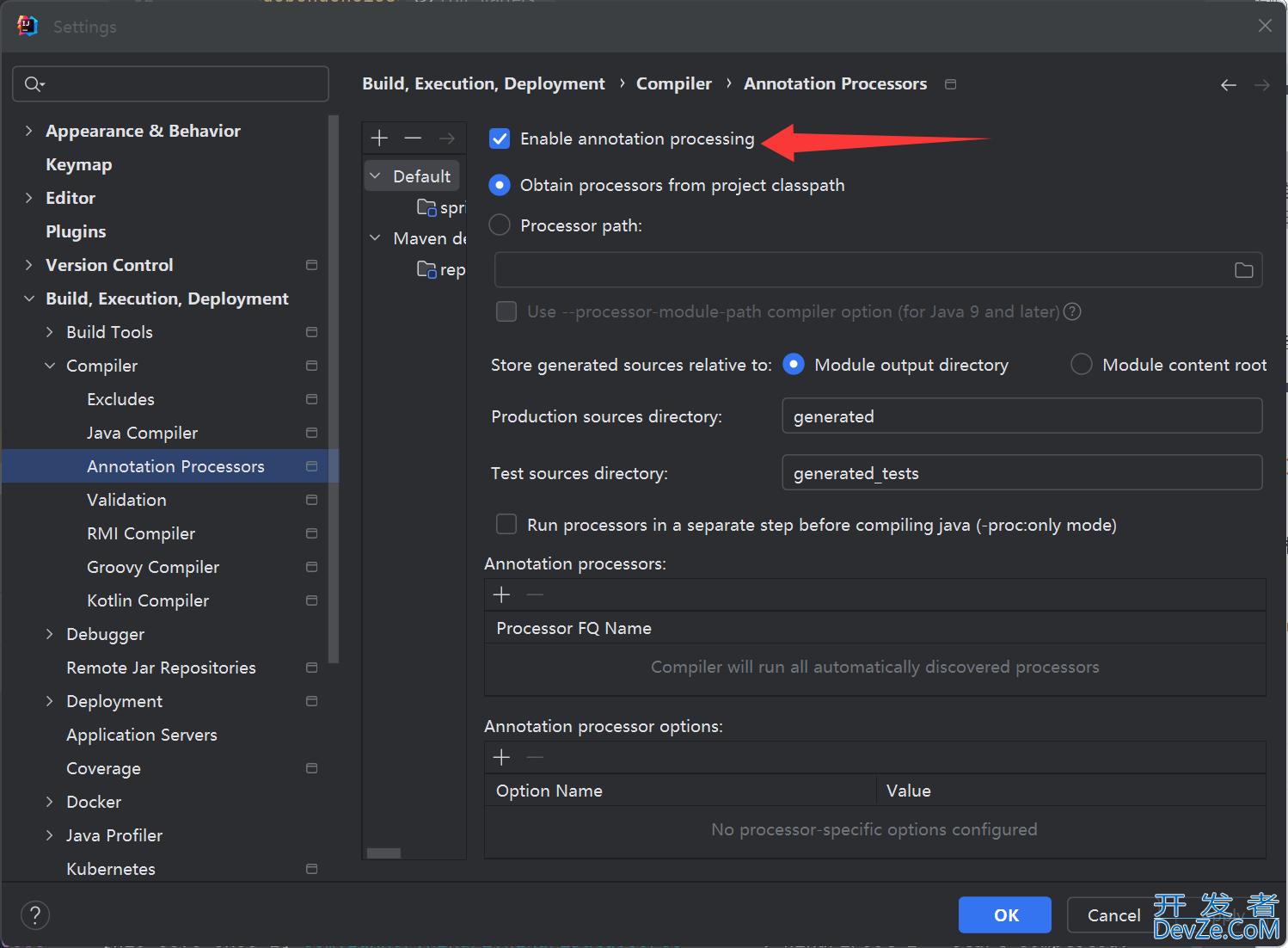Click project icon next to Excludes

click(x=311, y=399)
